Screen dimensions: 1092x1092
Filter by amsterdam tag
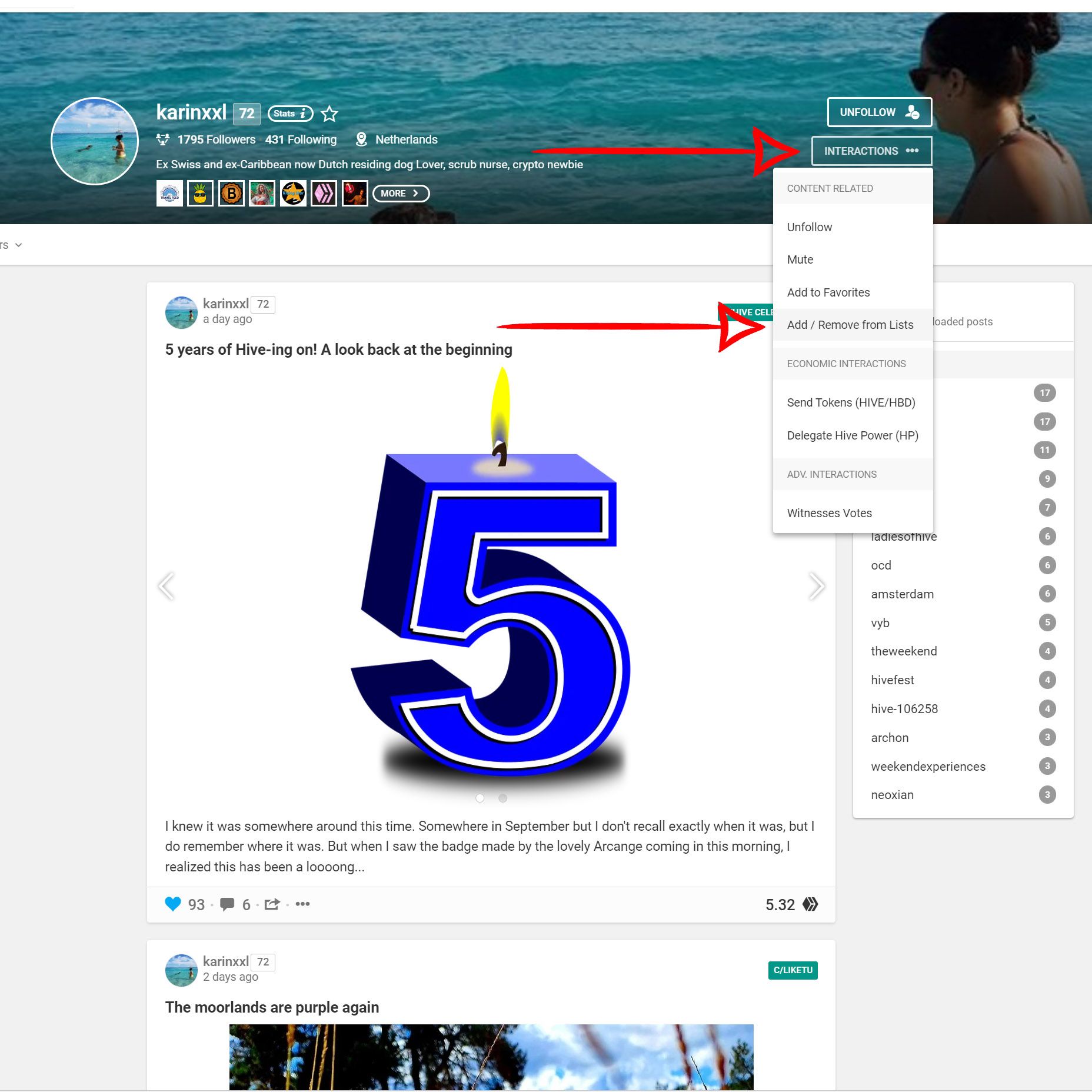(x=902, y=594)
